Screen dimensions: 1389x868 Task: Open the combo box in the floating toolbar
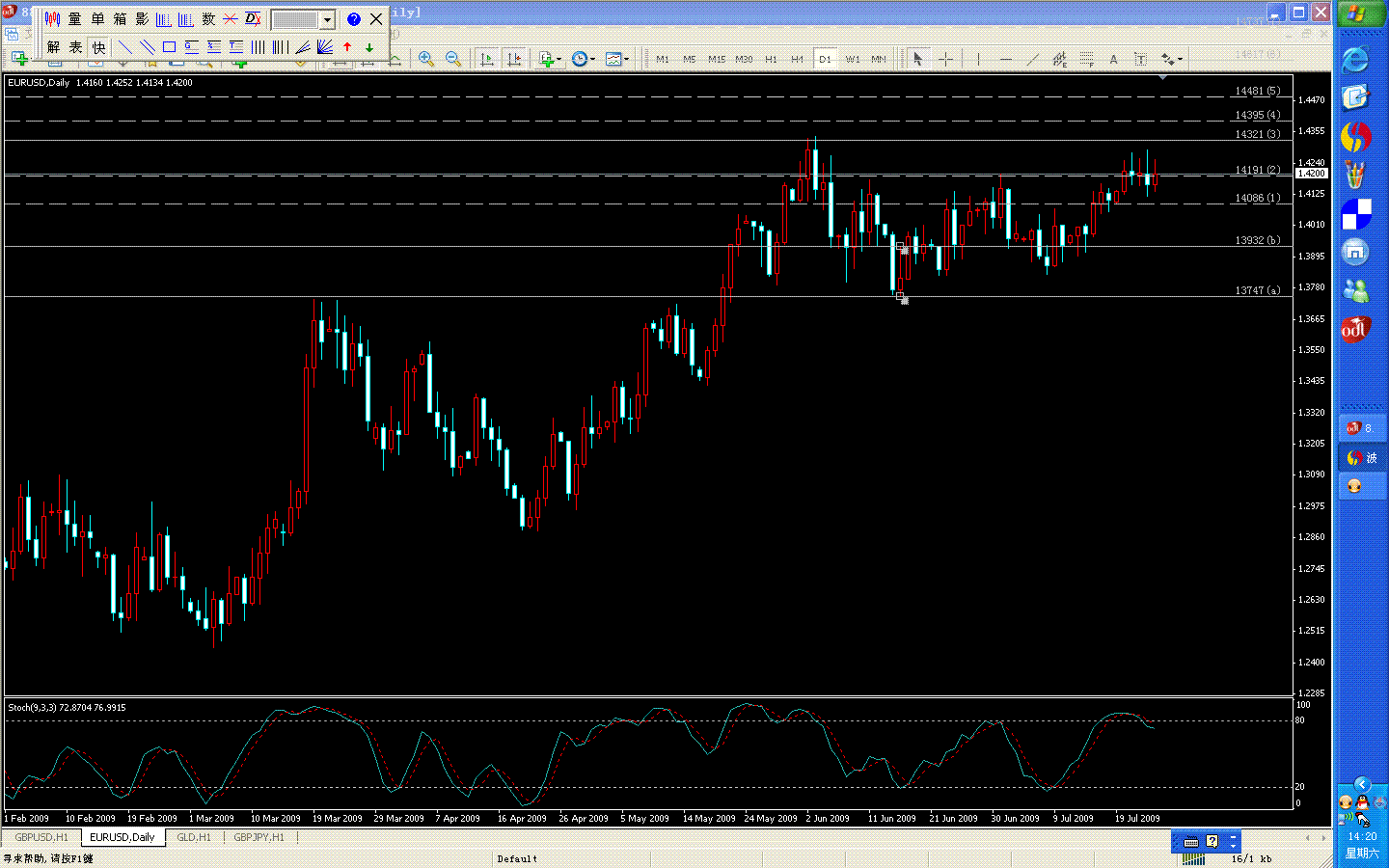click(303, 19)
